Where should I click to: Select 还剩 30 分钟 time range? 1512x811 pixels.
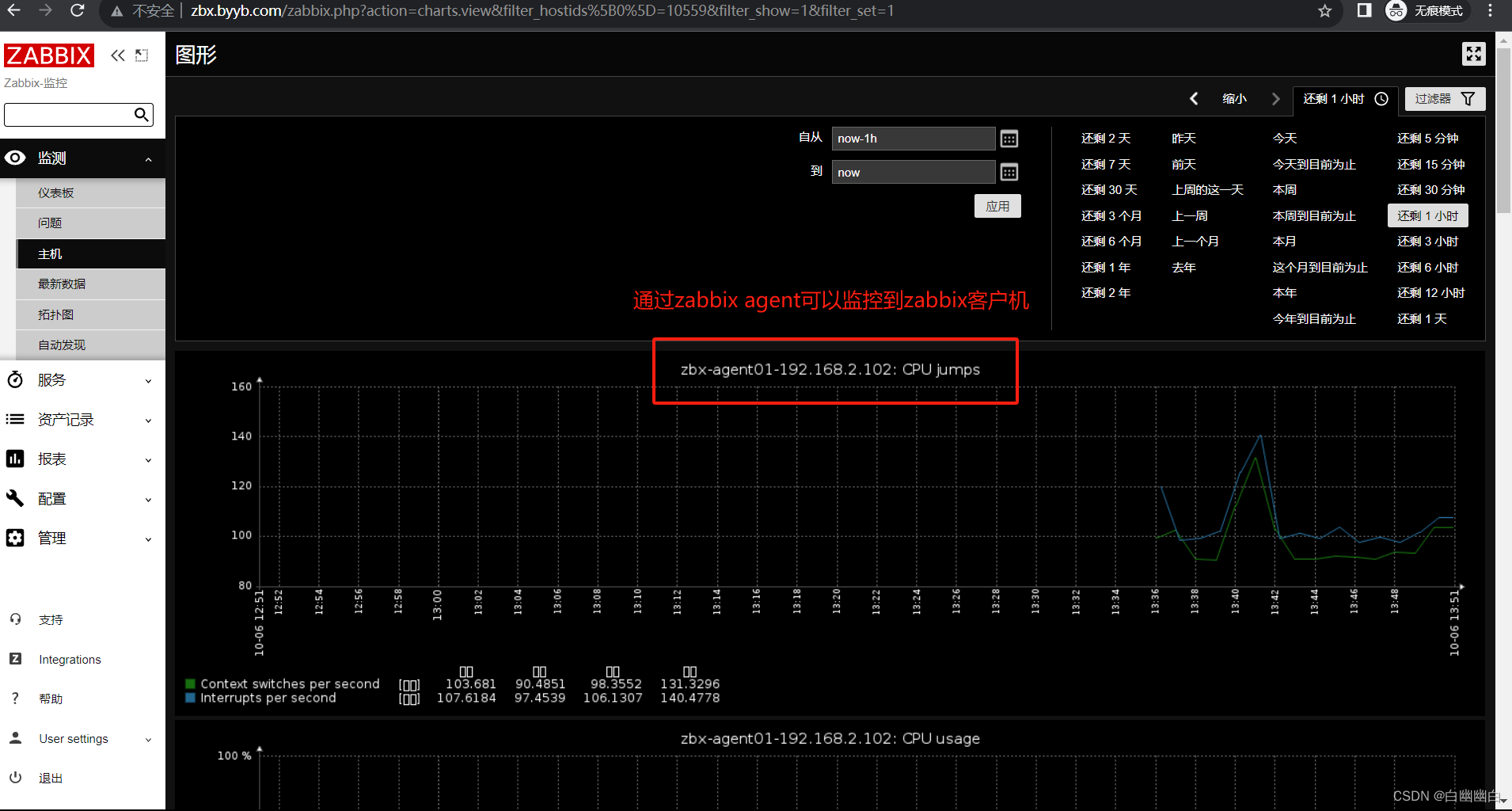point(1431,190)
